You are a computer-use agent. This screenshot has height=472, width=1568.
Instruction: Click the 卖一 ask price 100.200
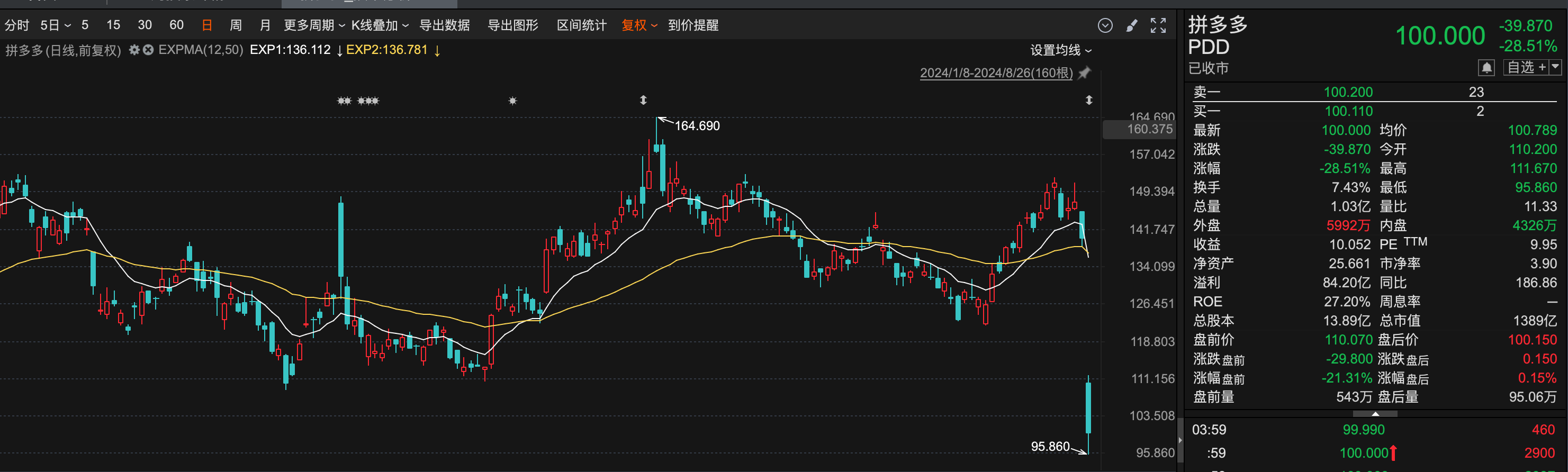pos(1348,92)
